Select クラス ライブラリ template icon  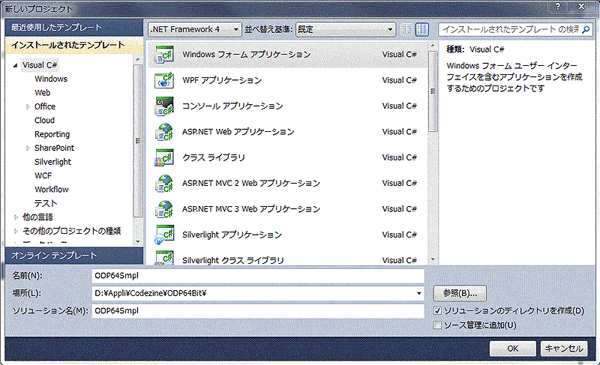pyautogui.click(x=164, y=158)
